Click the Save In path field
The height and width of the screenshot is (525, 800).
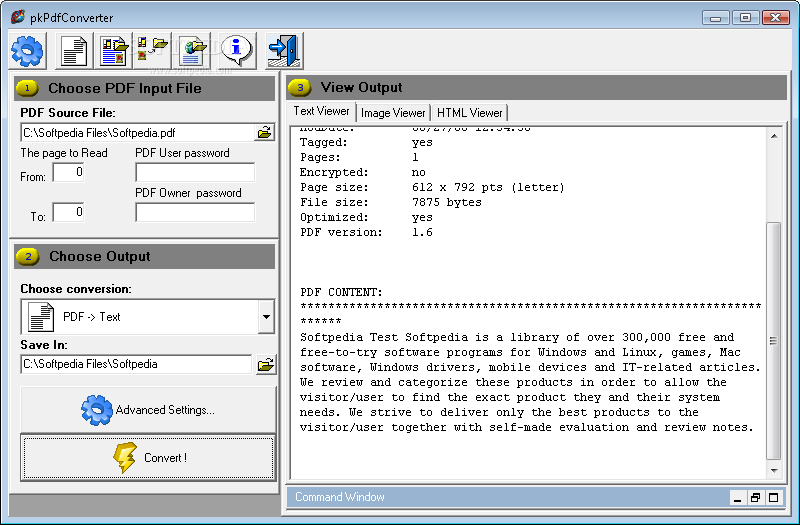[136, 364]
